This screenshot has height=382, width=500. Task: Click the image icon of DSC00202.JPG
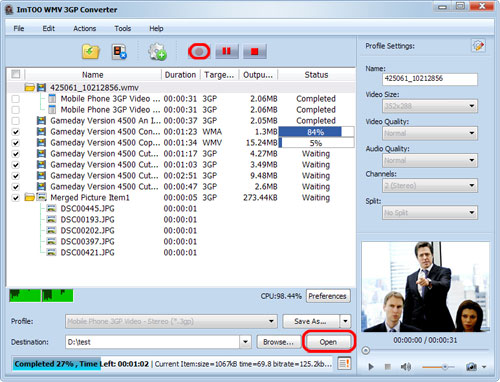[51, 231]
